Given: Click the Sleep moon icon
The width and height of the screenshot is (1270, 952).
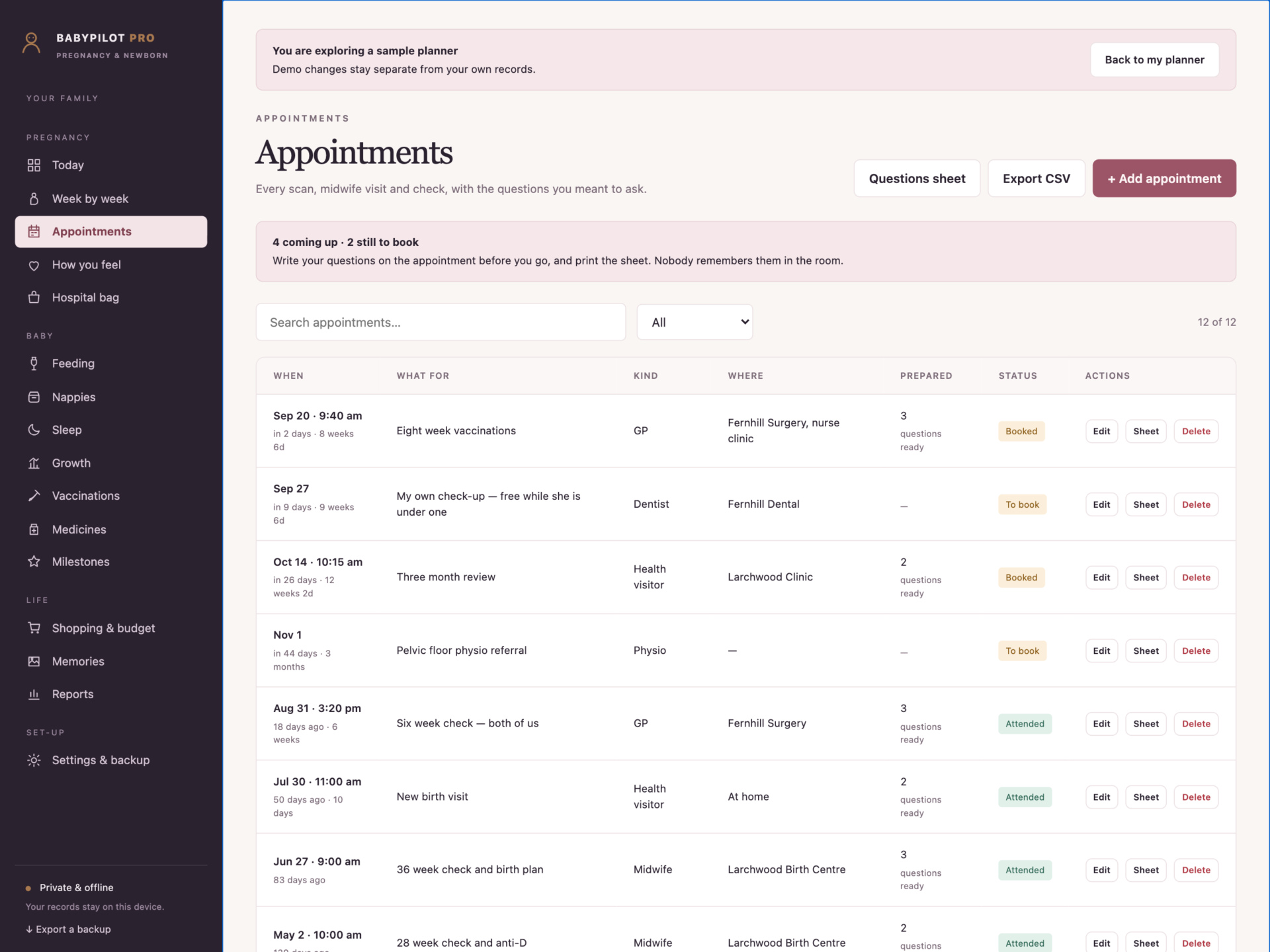Looking at the screenshot, I should pos(34,430).
